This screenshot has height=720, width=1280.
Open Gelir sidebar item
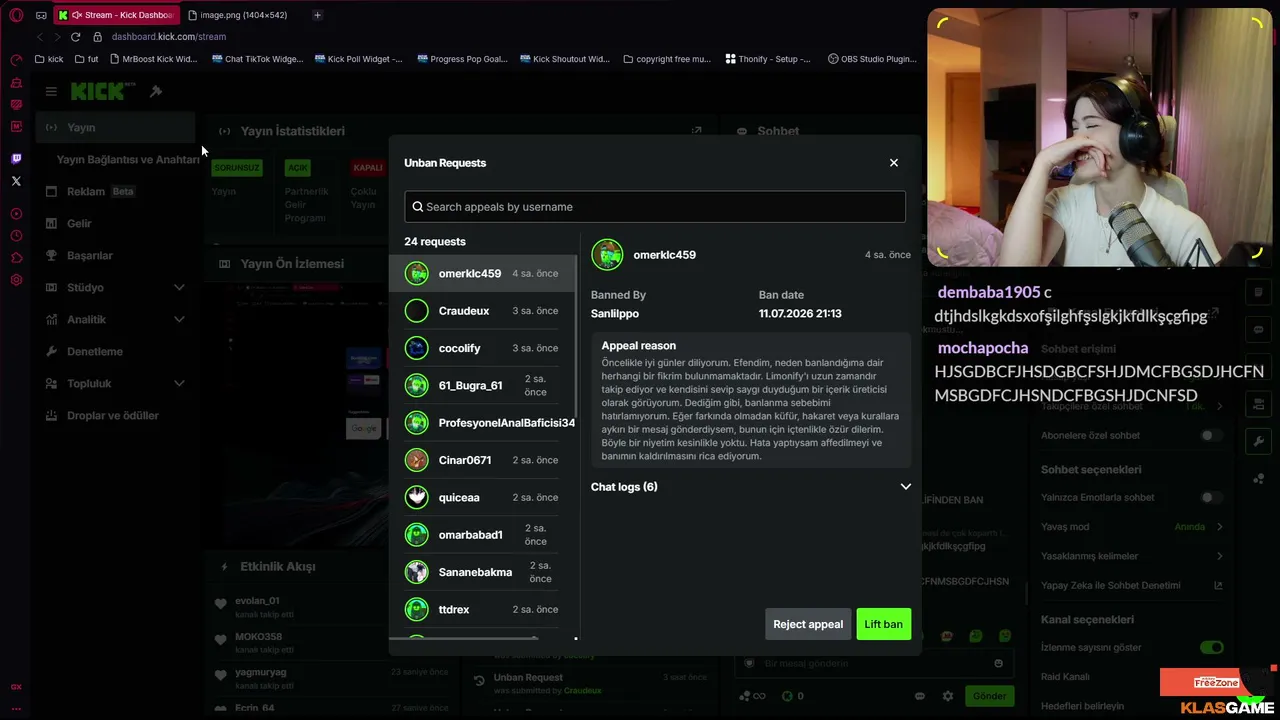coord(116,223)
